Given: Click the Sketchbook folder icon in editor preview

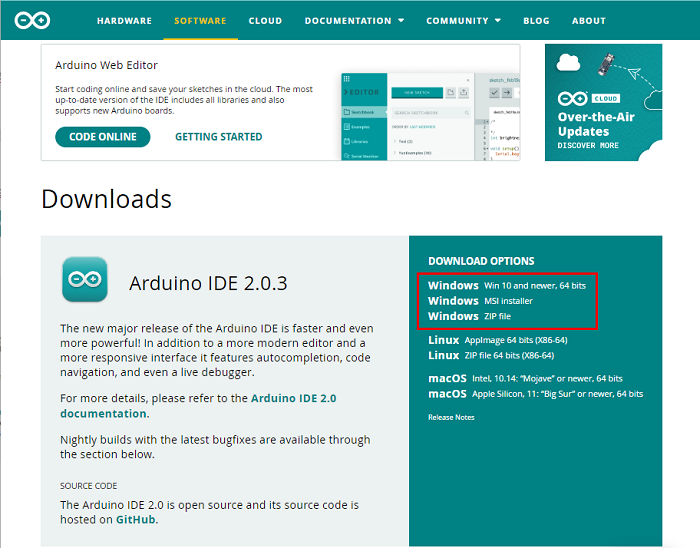Looking at the screenshot, I should tap(347, 114).
